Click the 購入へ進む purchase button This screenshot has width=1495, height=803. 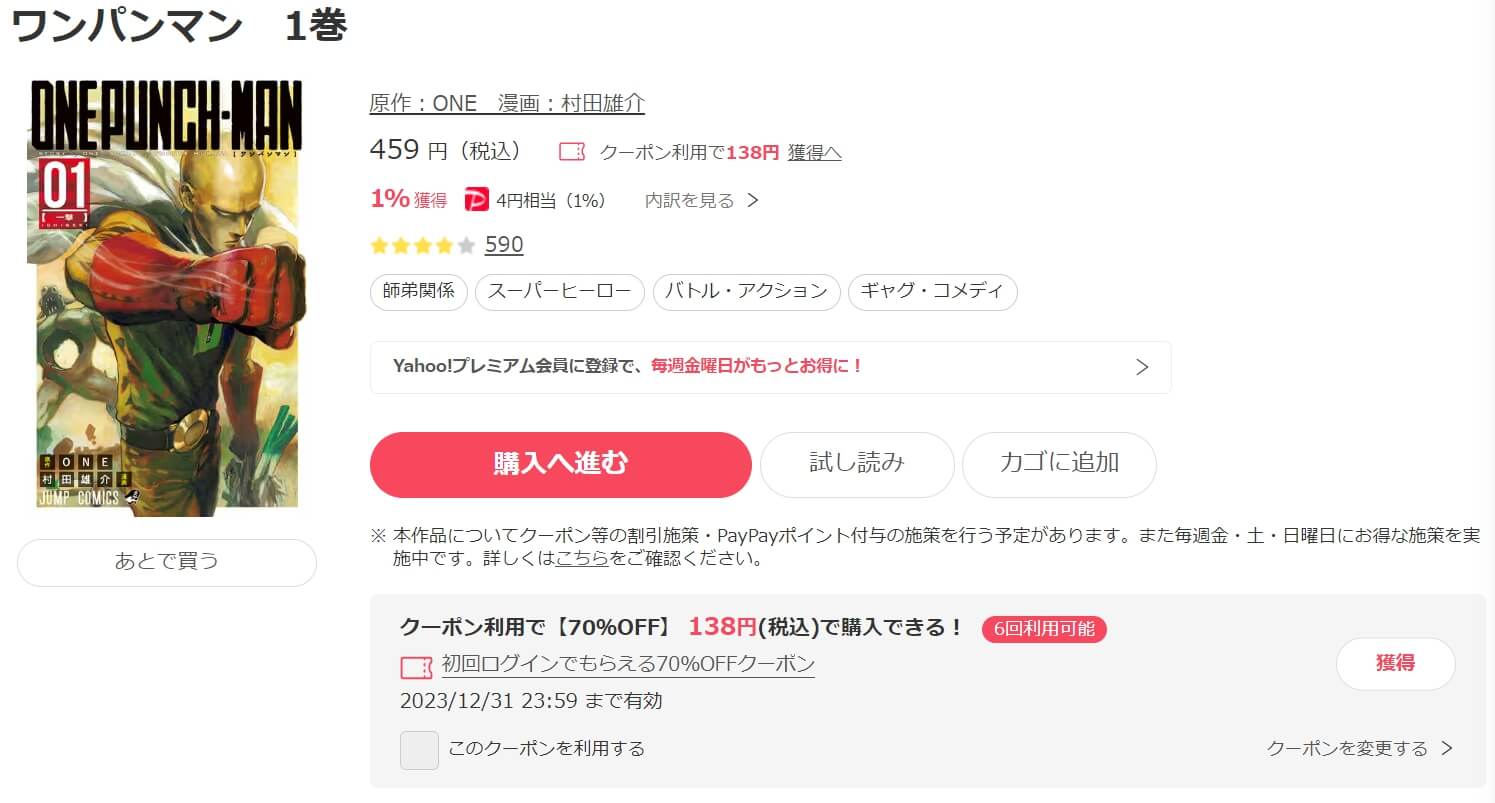pyautogui.click(x=561, y=465)
